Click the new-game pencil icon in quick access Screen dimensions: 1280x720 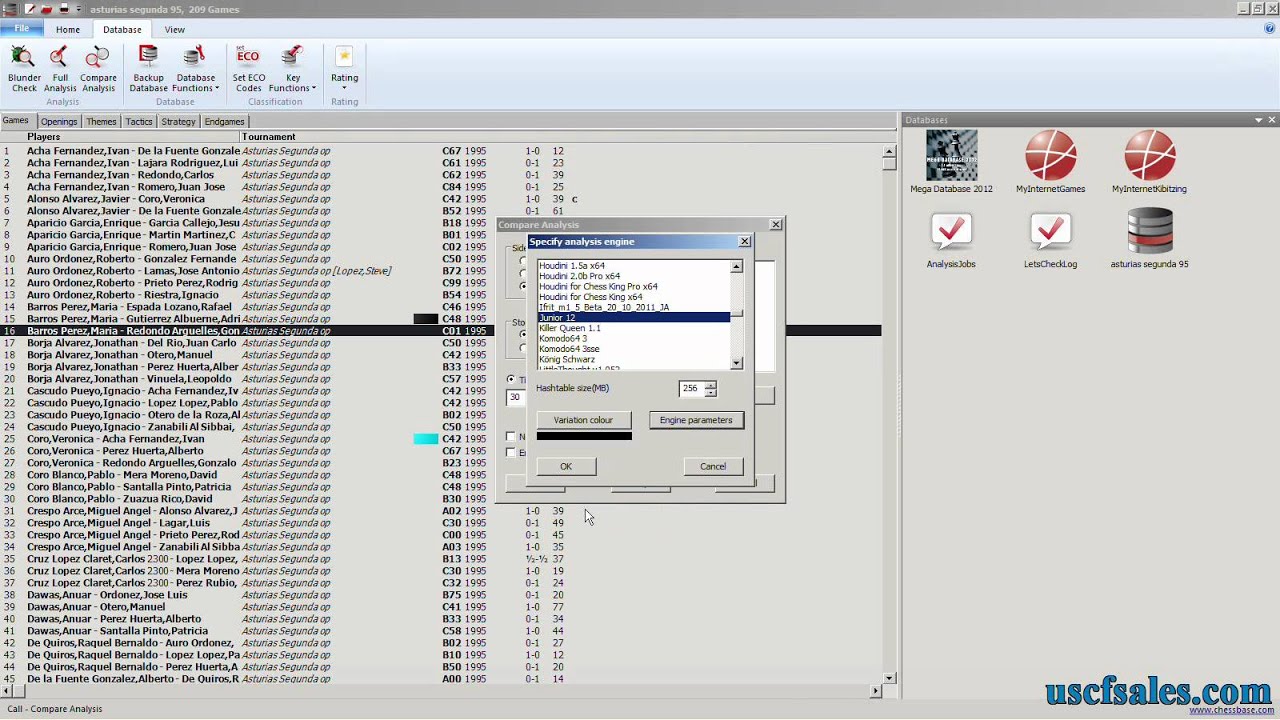(x=30, y=9)
